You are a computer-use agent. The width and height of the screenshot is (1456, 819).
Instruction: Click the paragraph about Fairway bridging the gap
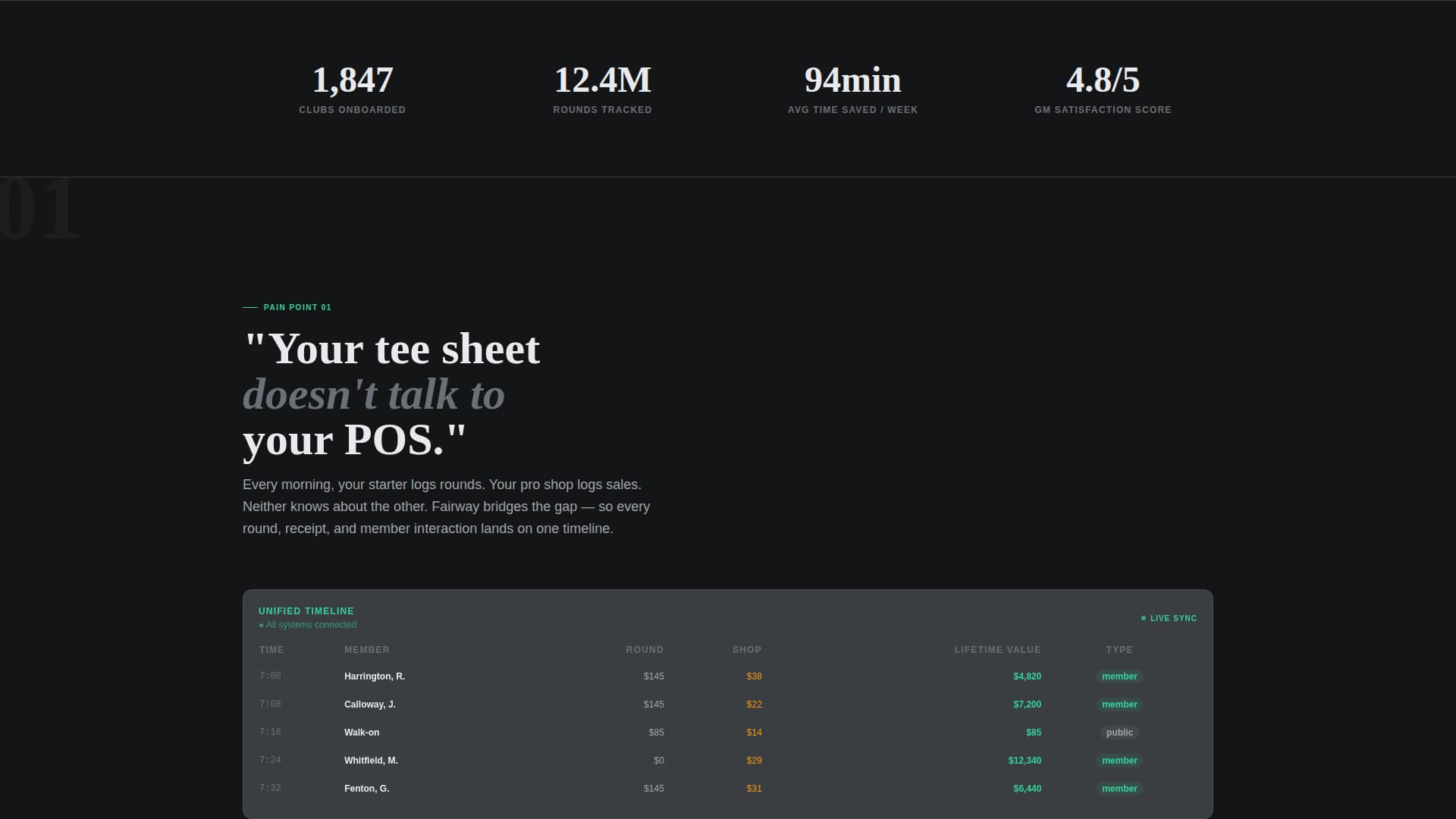tap(447, 507)
